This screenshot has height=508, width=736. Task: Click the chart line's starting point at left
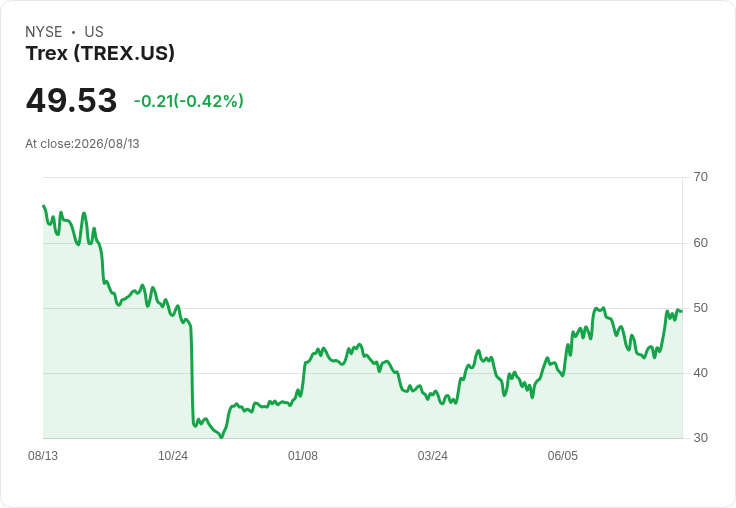pyautogui.click(x=44, y=206)
